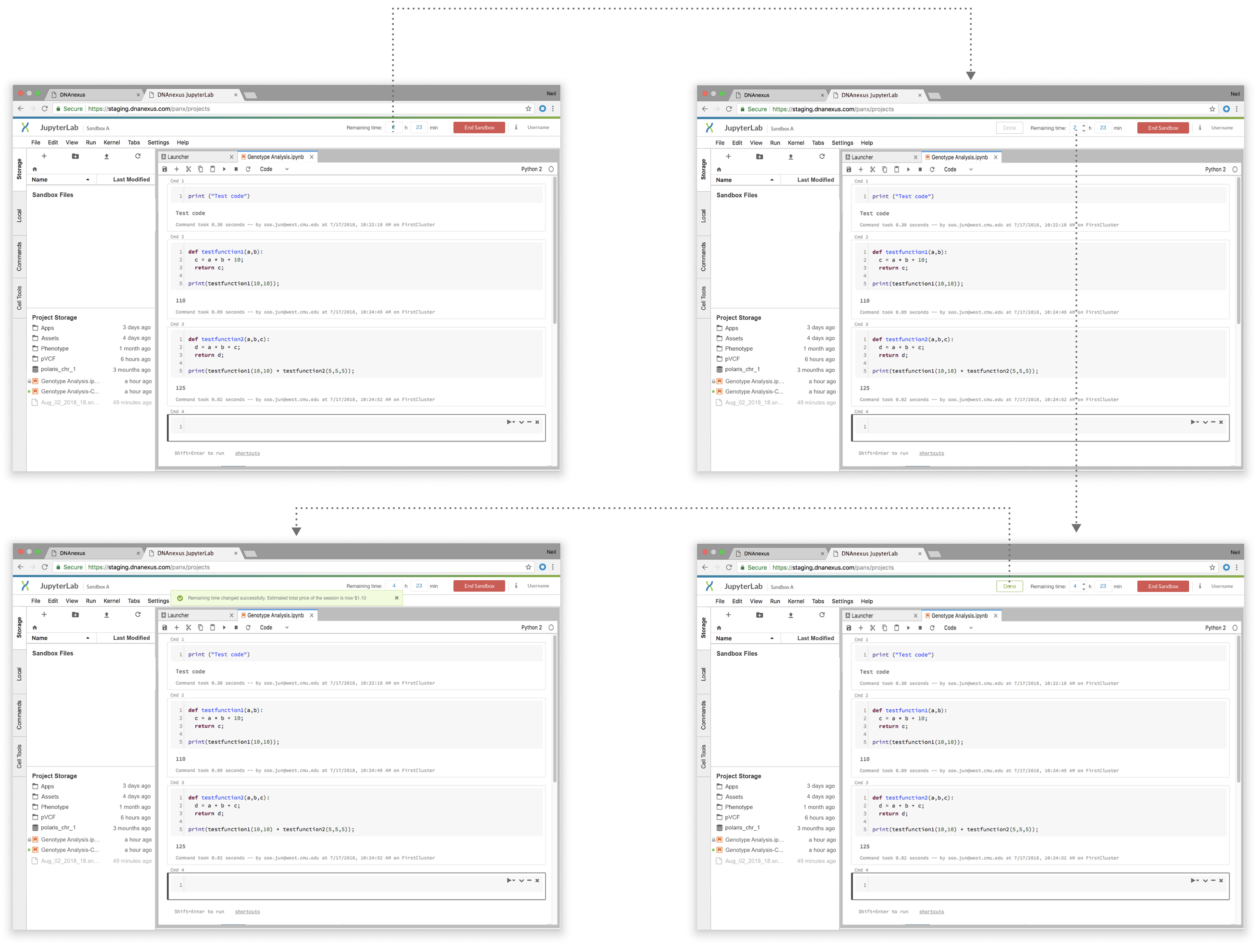Switch to the Launcher tab
Viewport: 1257px width, 952px height.
pyautogui.click(x=179, y=156)
